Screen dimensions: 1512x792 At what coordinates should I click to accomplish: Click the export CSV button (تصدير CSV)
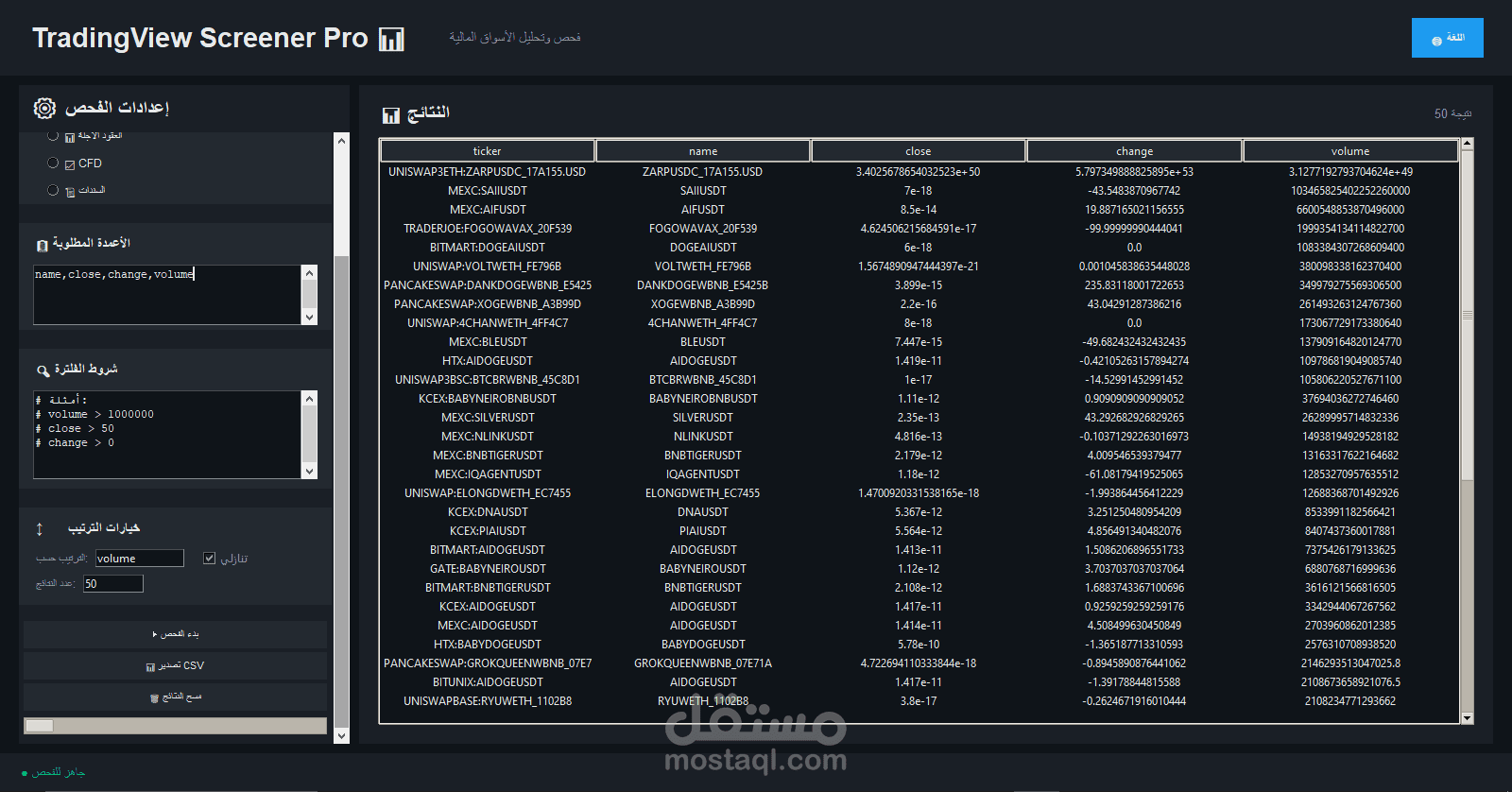[176, 665]
